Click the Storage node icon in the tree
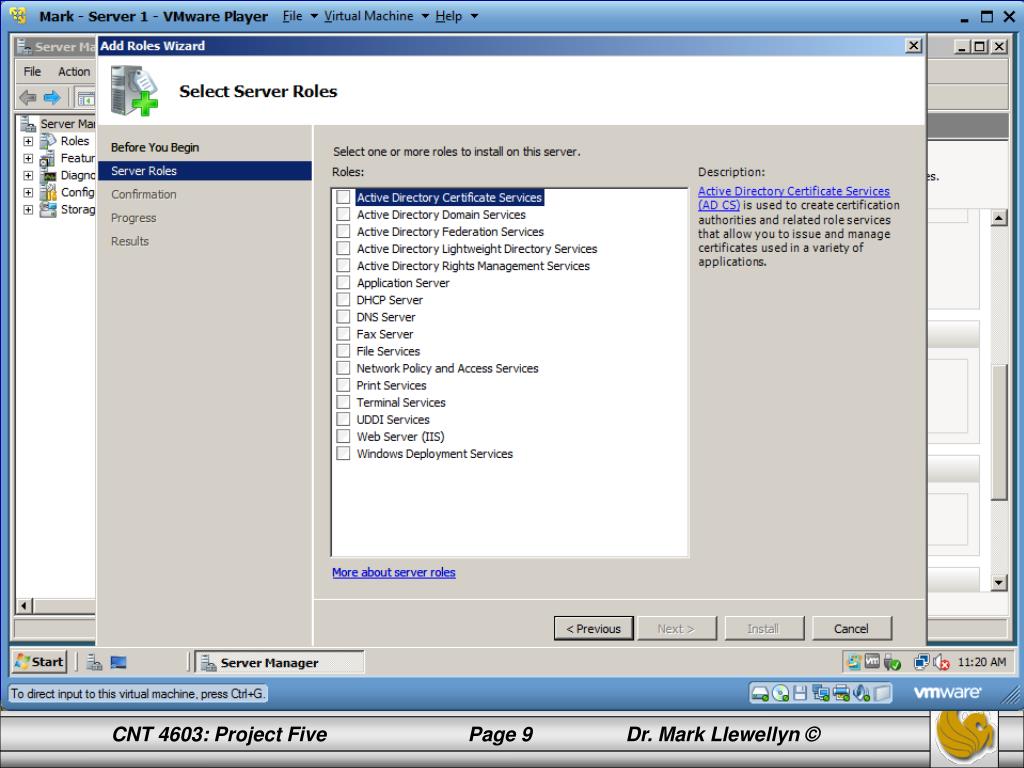1024x768 pixels. pyautogui.click(x=48, y=210)
